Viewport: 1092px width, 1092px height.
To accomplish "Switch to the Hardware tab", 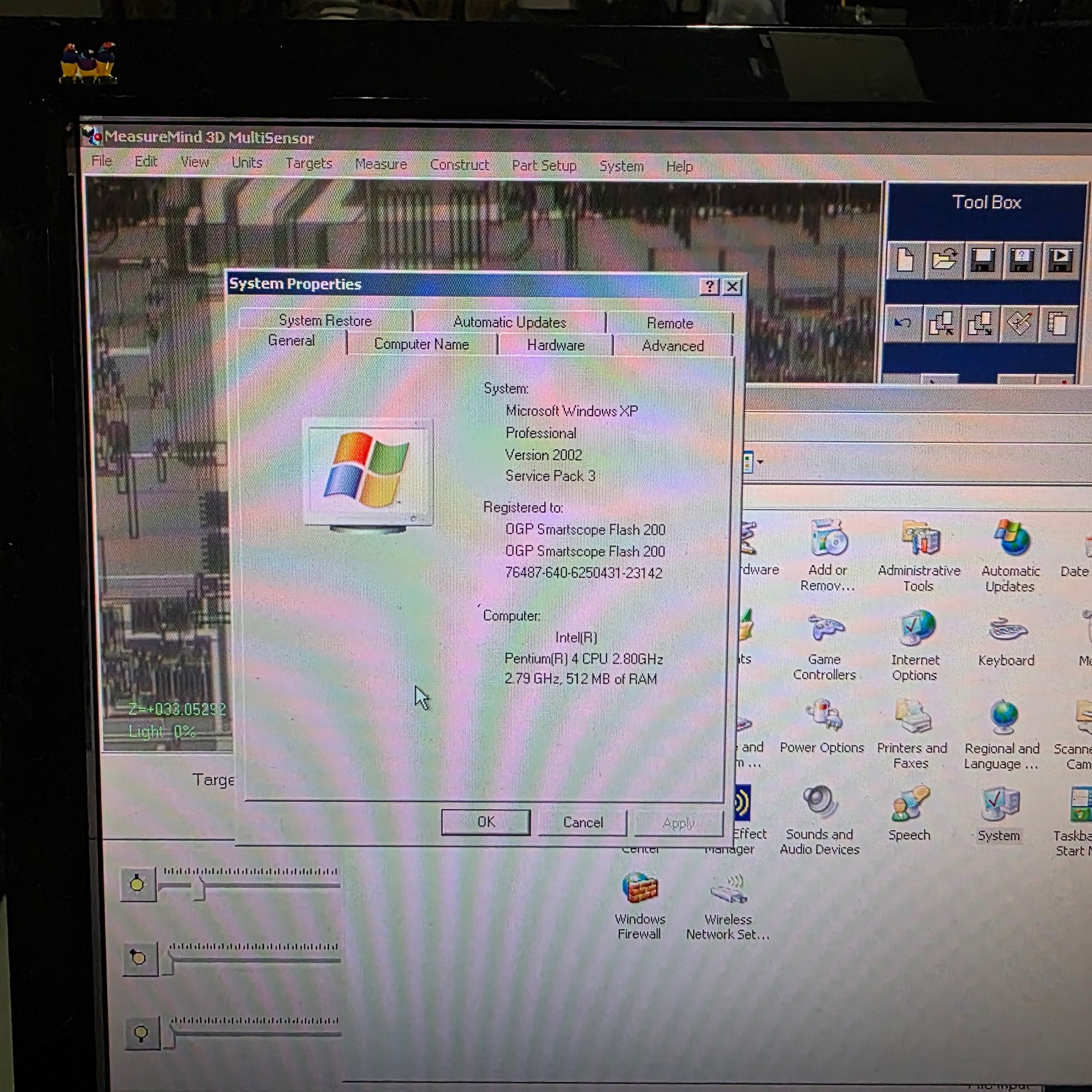I will point(556,345).
